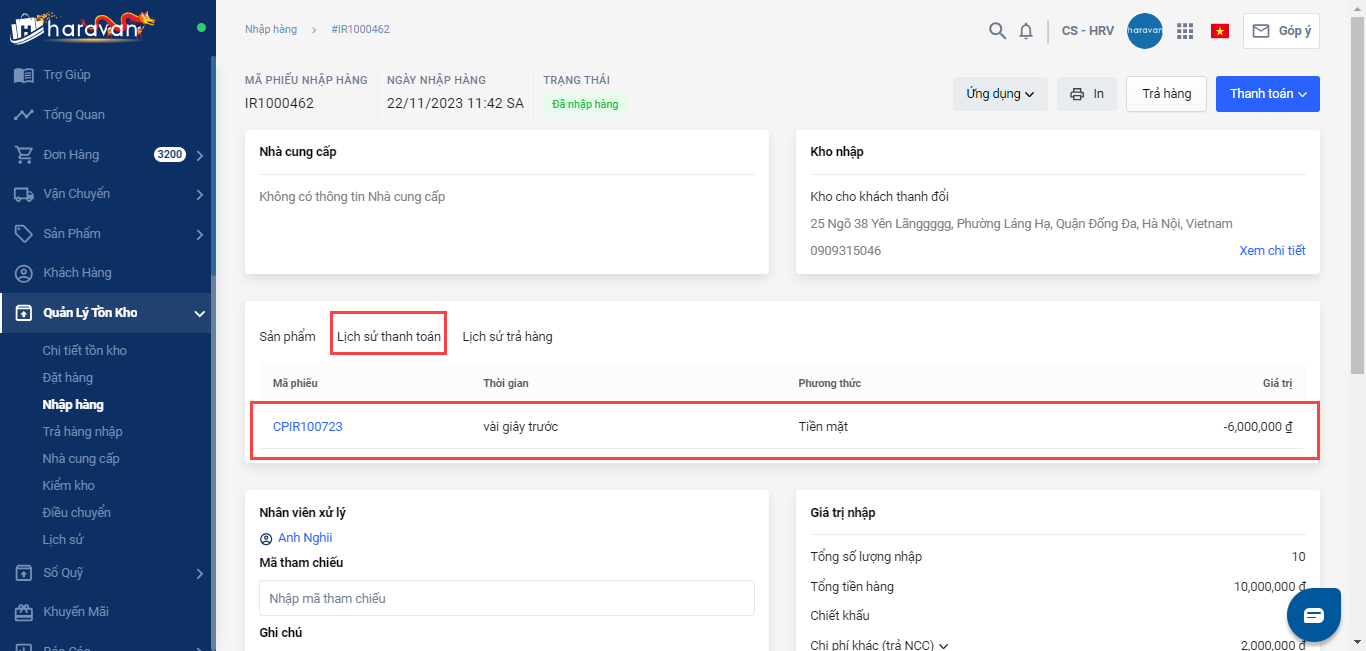Open the apps grid icon
Viewport: 1366px width, 651px height.
click(1185, 31)
